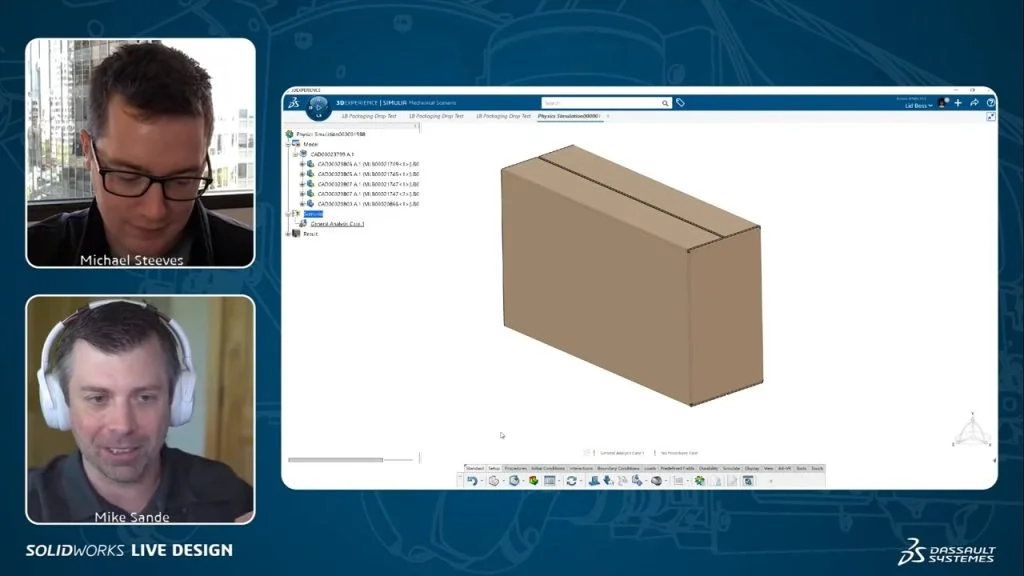This screenshot has height=576, width=1024.
Task: Click the view orientation triad in viewport
Action: 972,430
